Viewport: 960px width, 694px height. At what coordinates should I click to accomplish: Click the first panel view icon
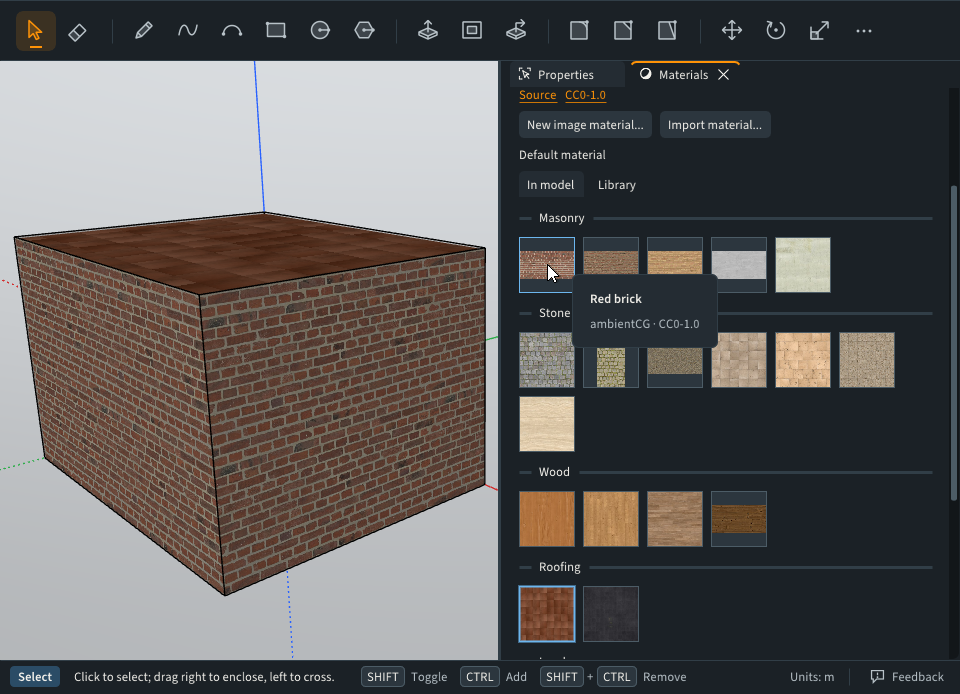579,31
